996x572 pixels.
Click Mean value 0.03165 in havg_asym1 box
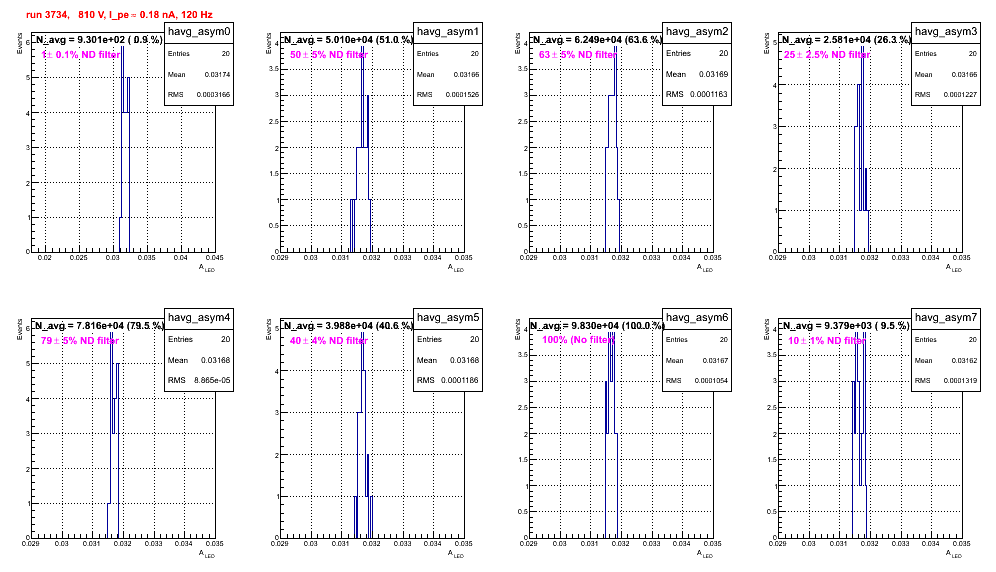pos(466,75)
